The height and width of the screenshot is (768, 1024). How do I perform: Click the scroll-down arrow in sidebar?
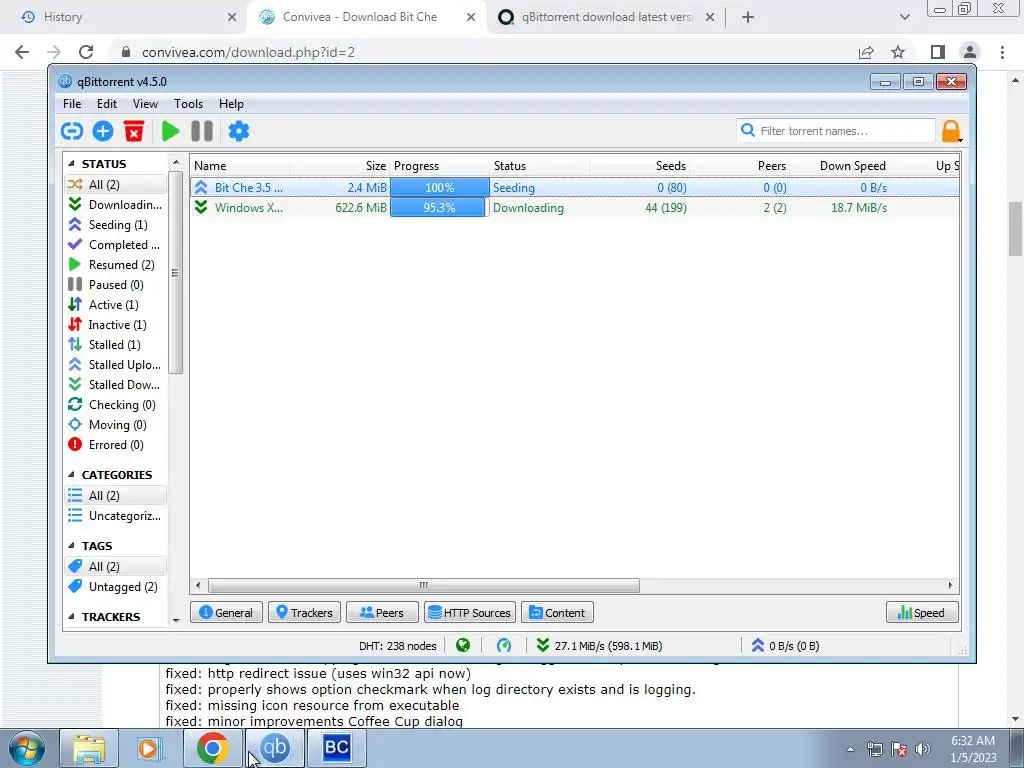tap(176, 619)
